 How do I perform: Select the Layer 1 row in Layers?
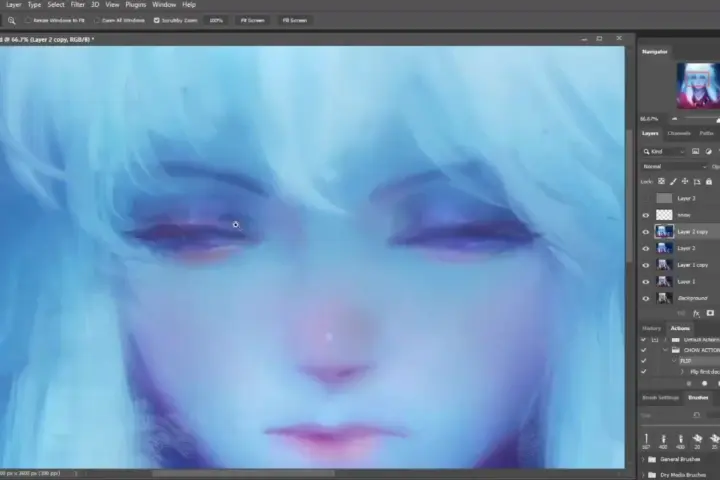coord(681,282)
